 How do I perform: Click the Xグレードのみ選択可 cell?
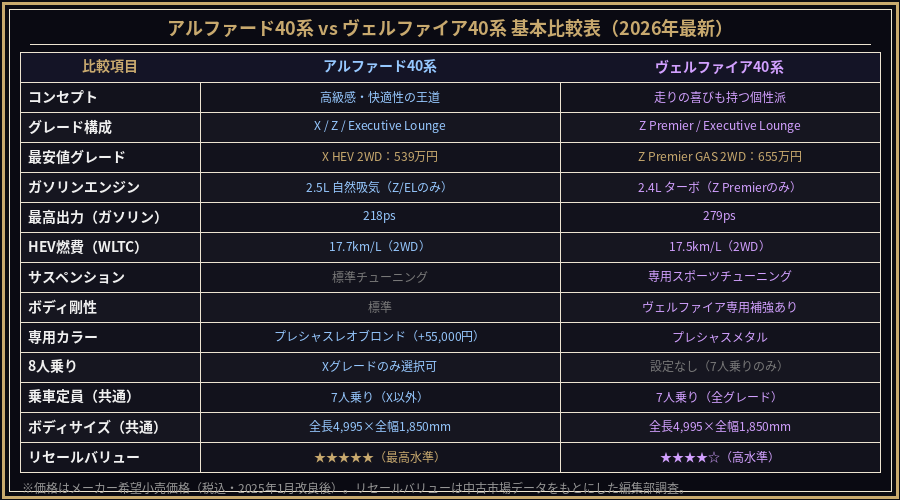click(x=380, y=367)
